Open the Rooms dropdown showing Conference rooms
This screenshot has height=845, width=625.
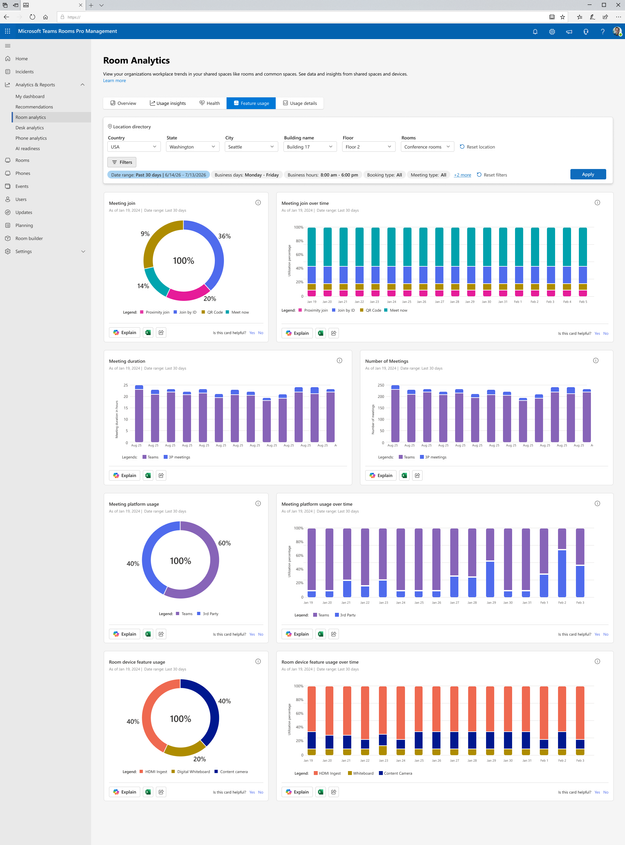pyautogui.click(x=427, y=147)
